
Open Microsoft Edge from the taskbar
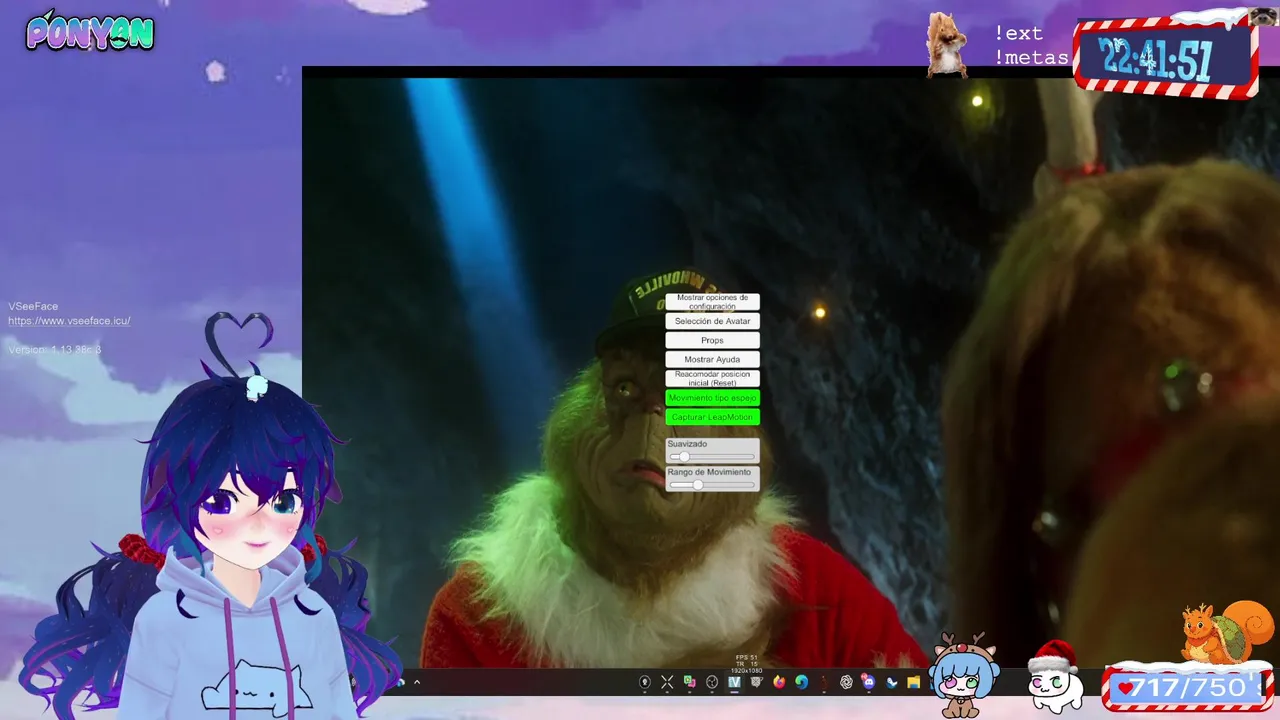tap(801, 682)
